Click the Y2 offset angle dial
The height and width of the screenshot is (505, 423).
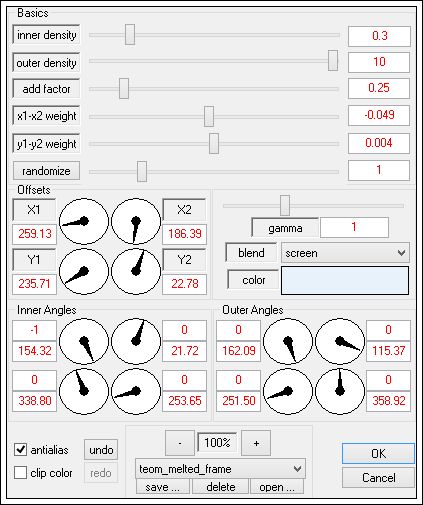click(x=136, y=271)
